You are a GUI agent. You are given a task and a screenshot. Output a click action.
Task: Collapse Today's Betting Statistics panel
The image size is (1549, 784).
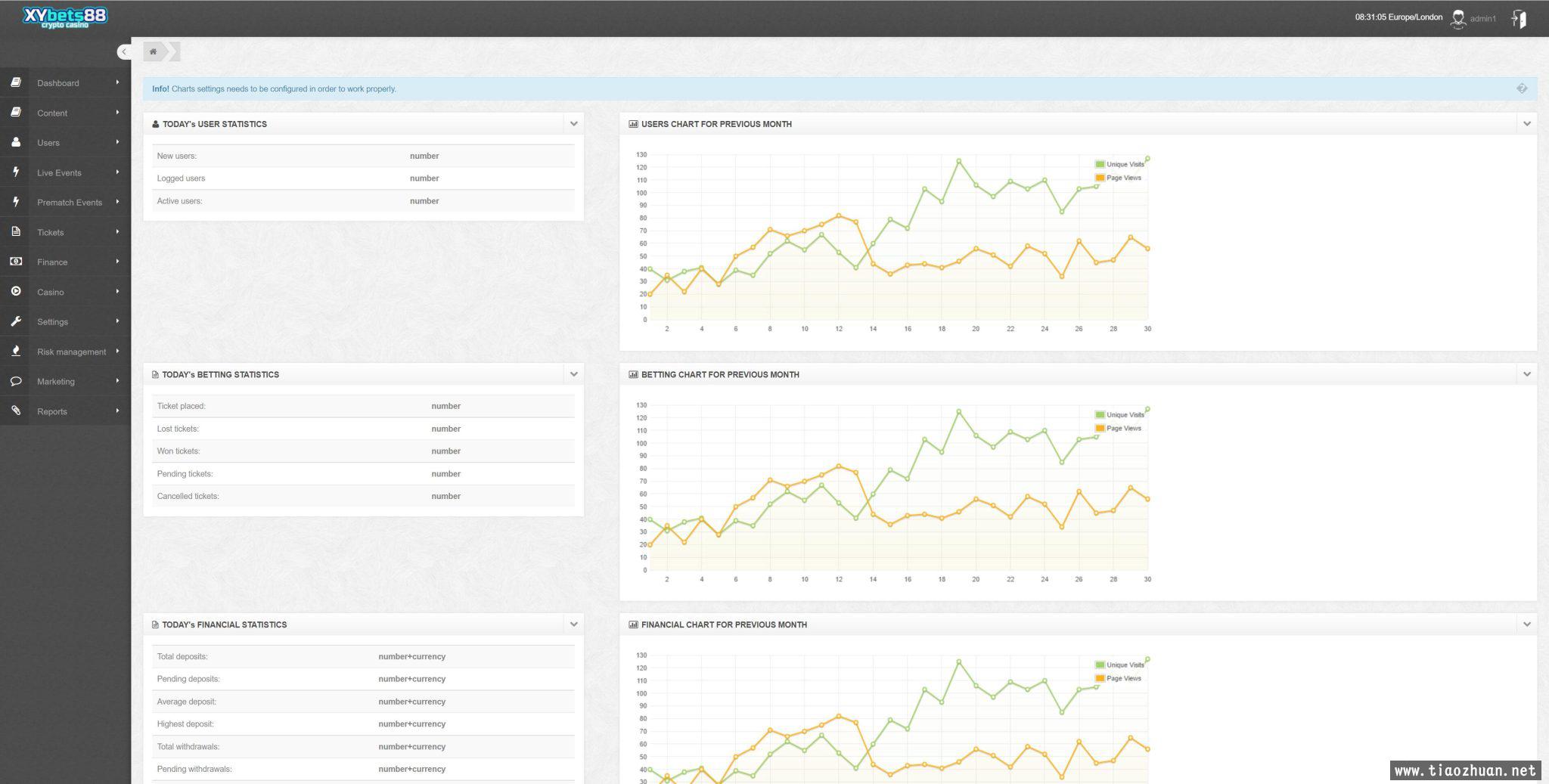click(x=573, y=374)
